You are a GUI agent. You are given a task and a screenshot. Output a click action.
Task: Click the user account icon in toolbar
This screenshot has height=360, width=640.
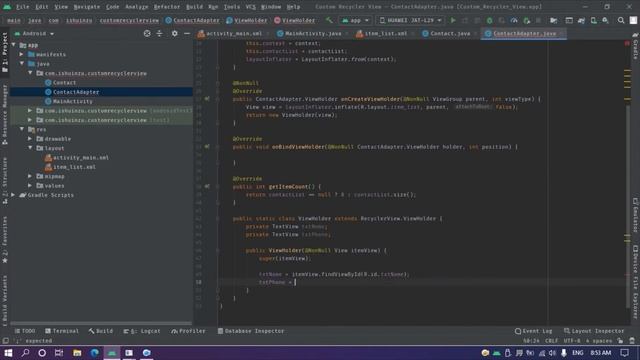click(x=633, y=20)
